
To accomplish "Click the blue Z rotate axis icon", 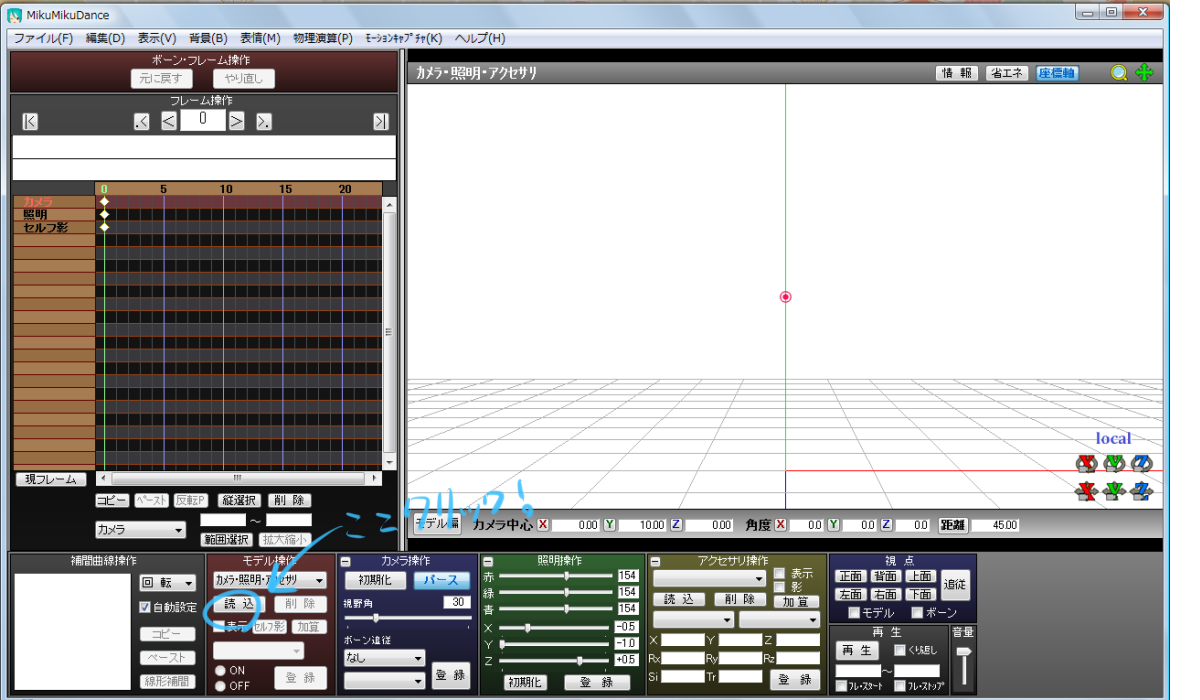I will [1142, 463].
